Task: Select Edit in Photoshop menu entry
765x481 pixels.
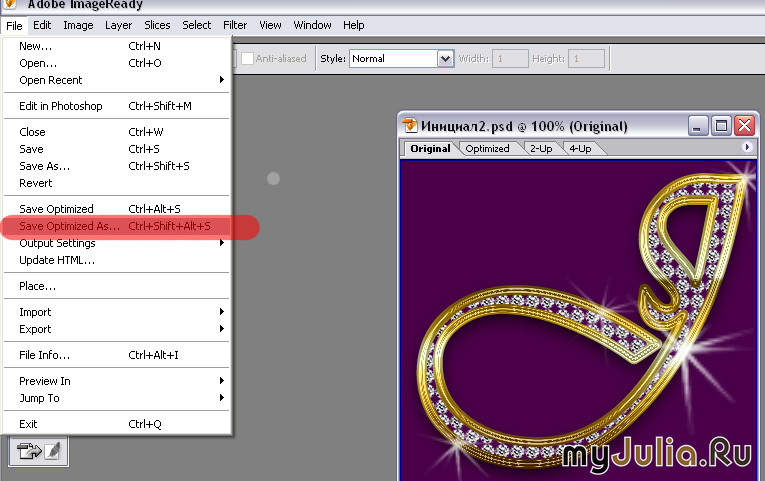Action: click(x=116, y=106)
